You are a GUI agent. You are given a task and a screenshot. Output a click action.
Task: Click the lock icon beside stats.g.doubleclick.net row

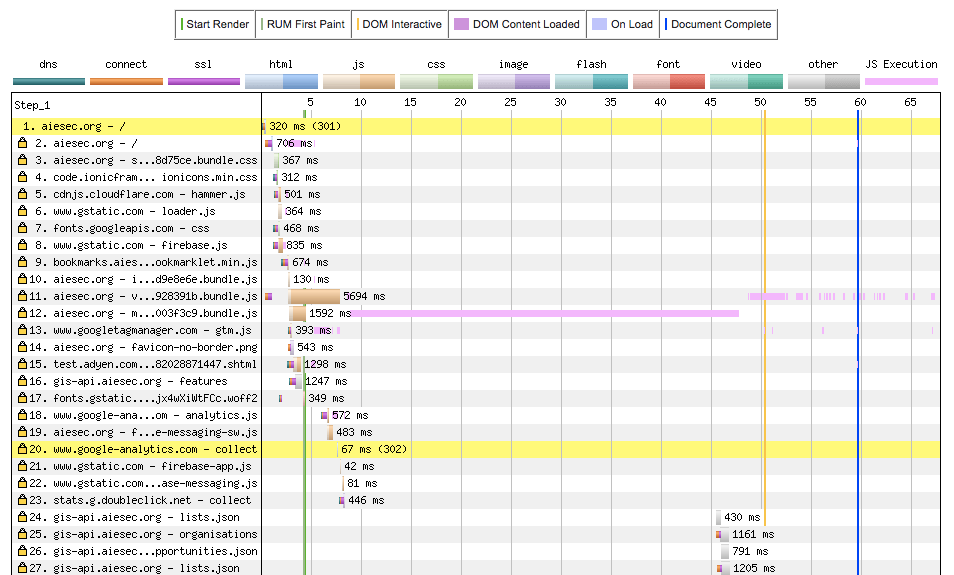[x=23, y=500]
